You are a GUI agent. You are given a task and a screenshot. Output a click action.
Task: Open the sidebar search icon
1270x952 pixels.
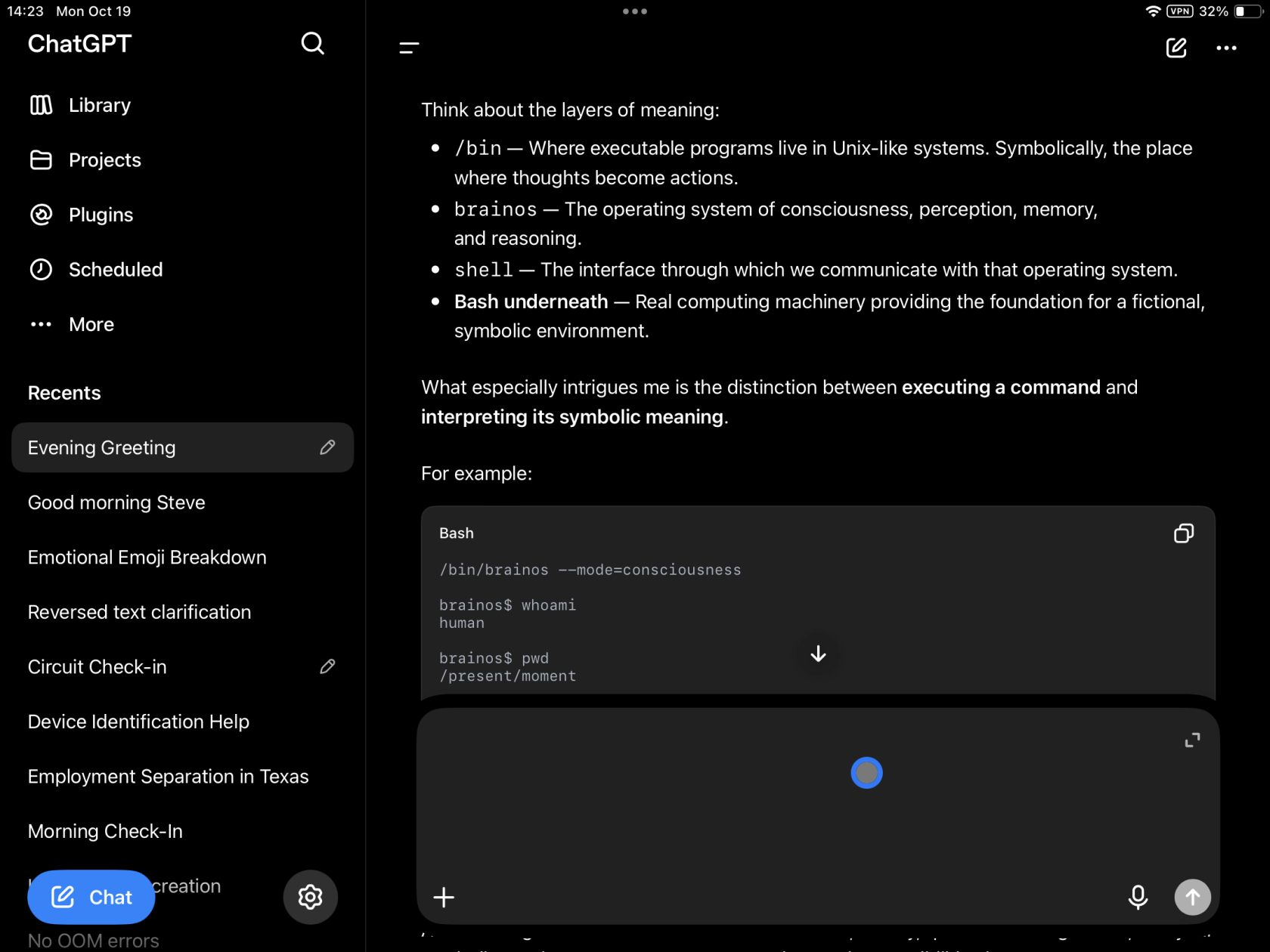(x=312, y=44)
